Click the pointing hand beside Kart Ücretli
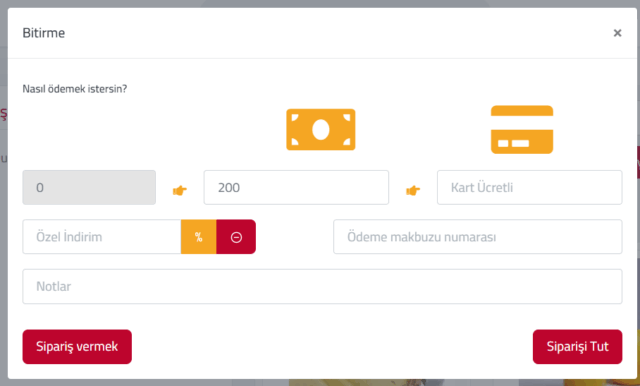 413,190
